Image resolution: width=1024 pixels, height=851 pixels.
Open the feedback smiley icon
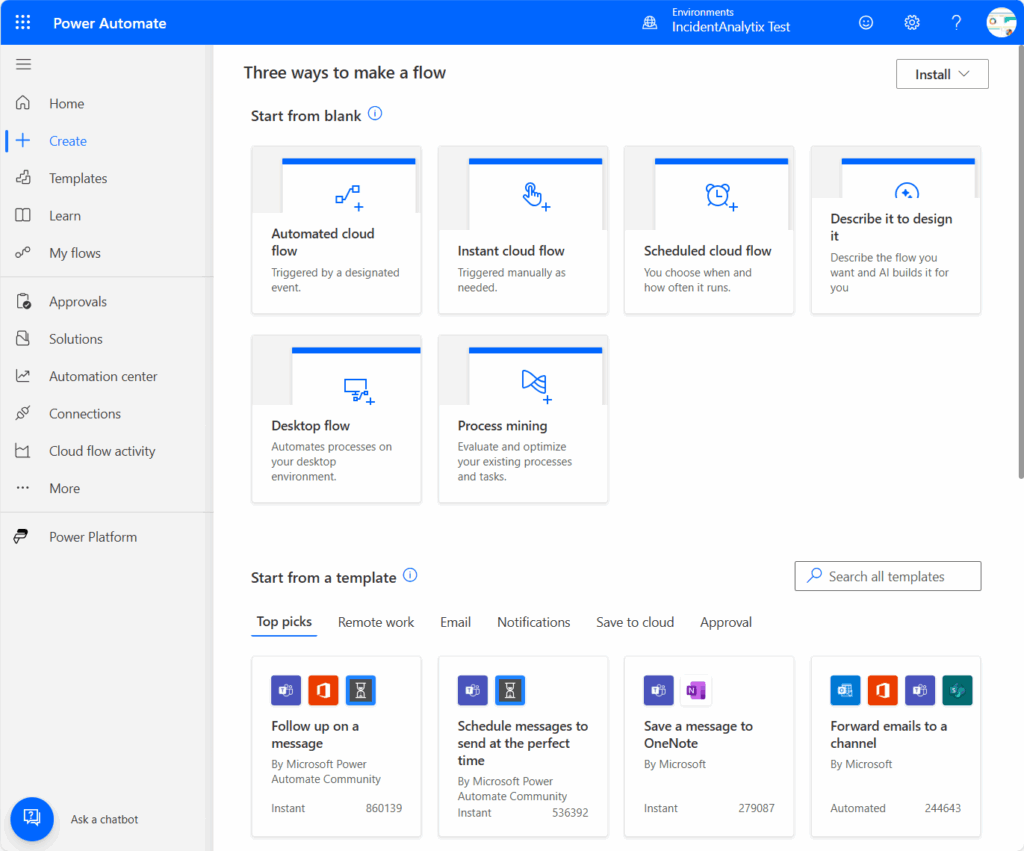(x=866, y=23)
